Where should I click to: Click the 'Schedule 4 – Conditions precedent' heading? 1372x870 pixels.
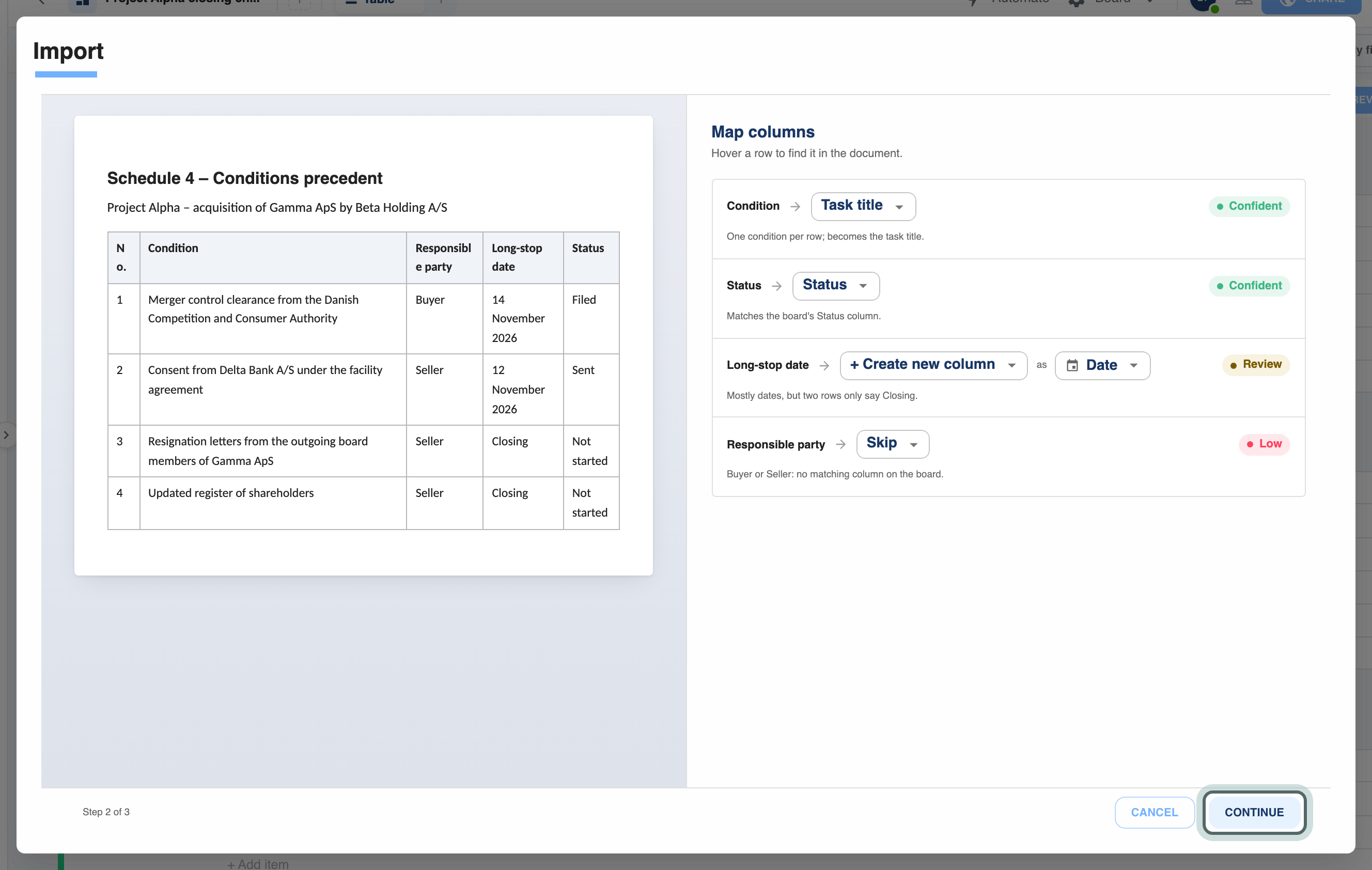pyautogui.click(x=244, y=178)
